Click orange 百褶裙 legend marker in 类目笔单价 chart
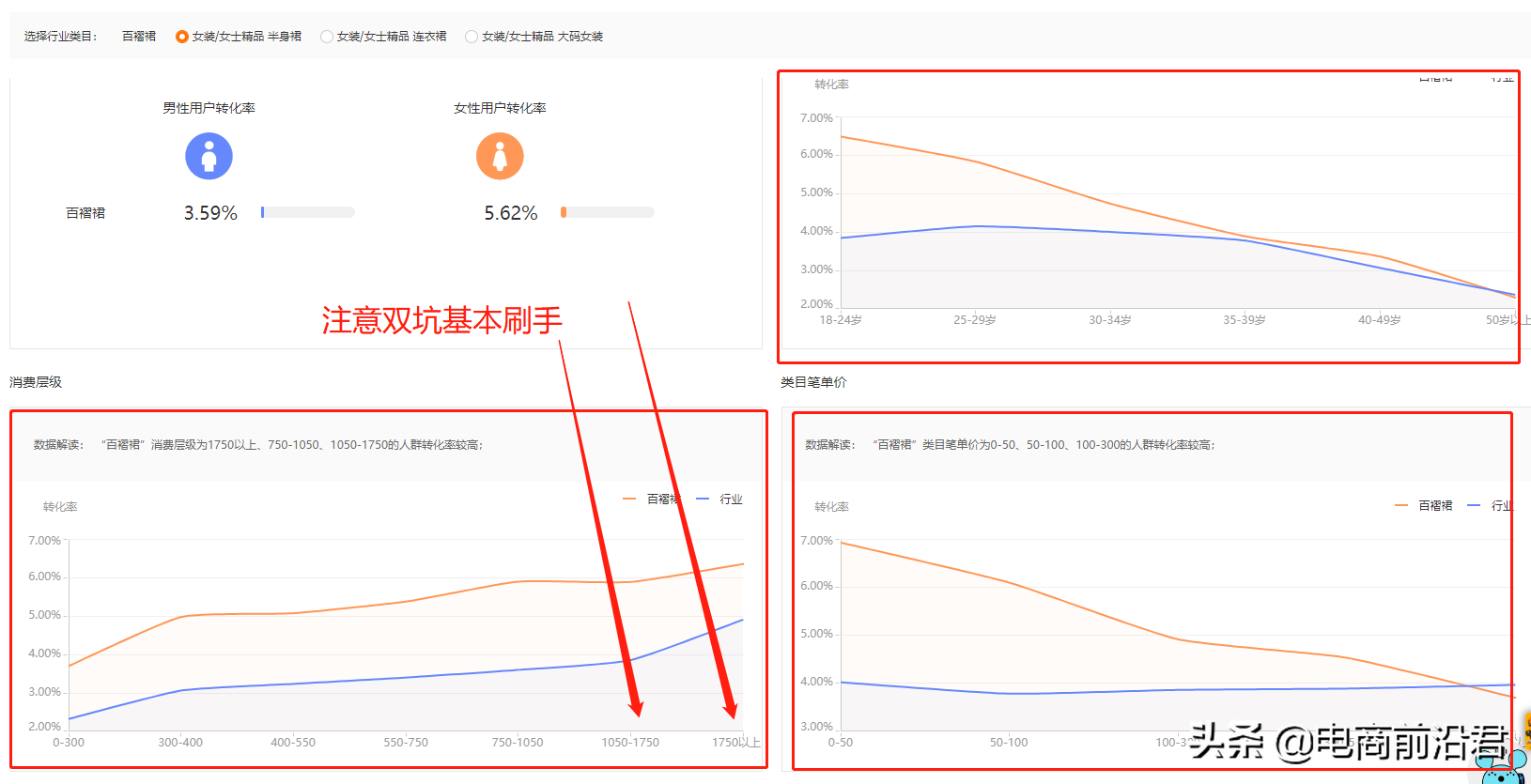Screen dimensions: 1531x784 pos(1401,505)
